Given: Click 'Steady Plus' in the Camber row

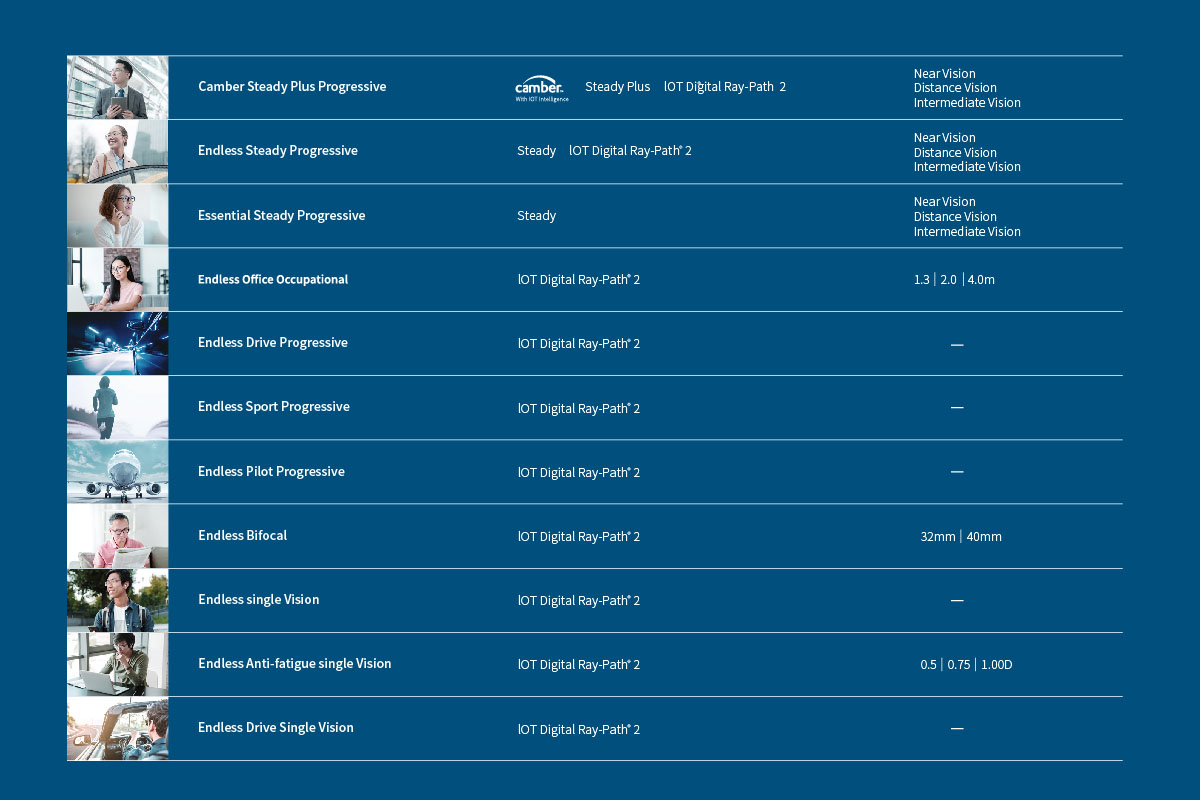Looking at the screenshot, I should pyautogui.click(x=617, y=87).
